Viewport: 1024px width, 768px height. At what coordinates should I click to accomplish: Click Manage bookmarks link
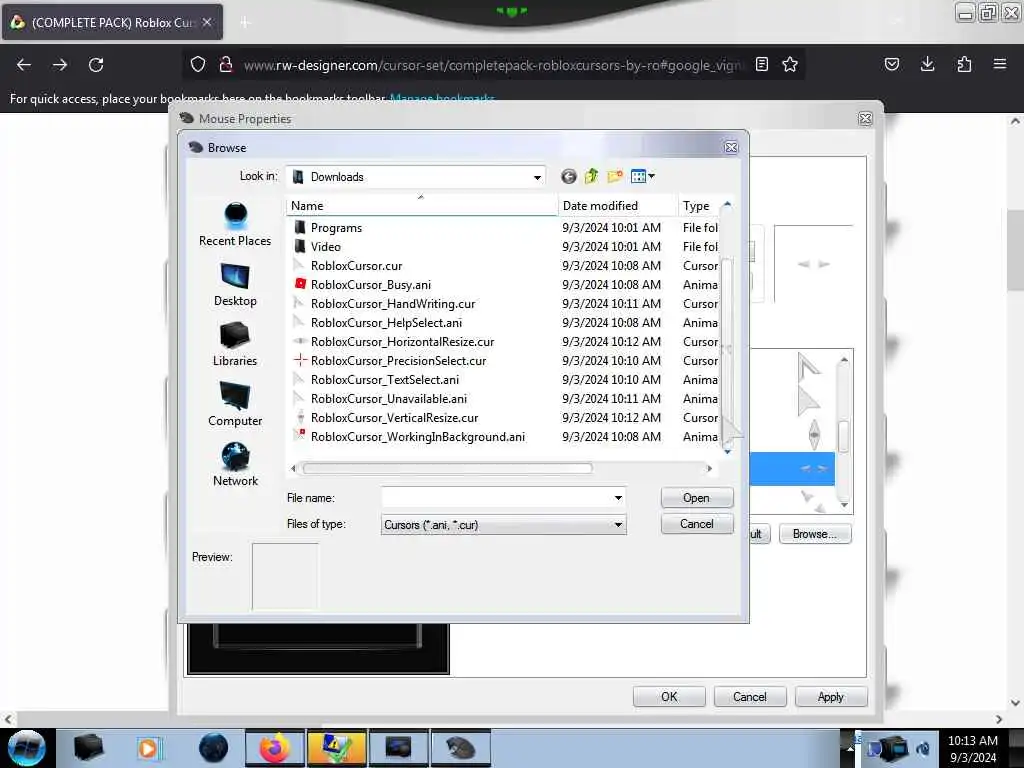click(442, 99)
